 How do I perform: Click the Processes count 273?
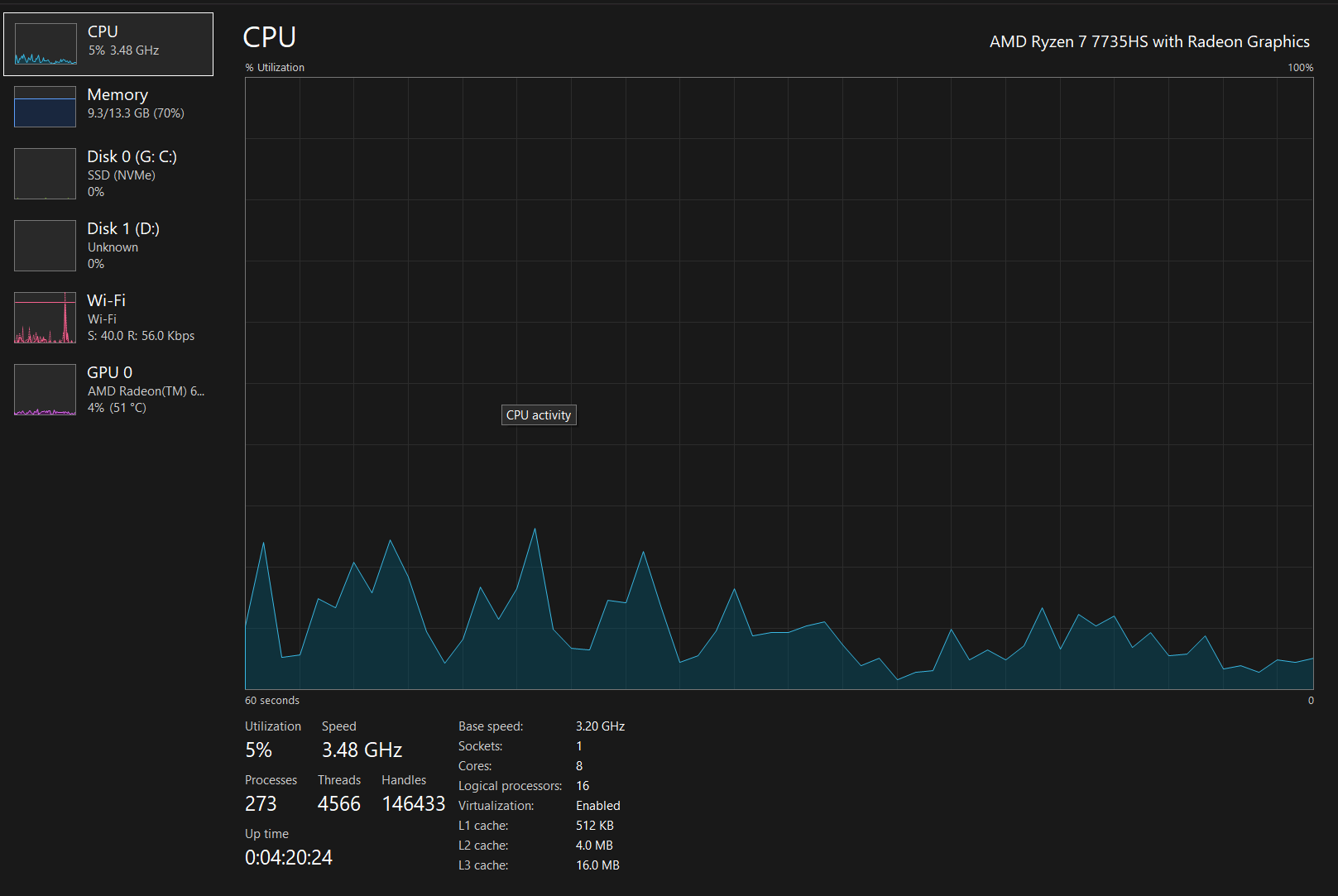(261, 804)
